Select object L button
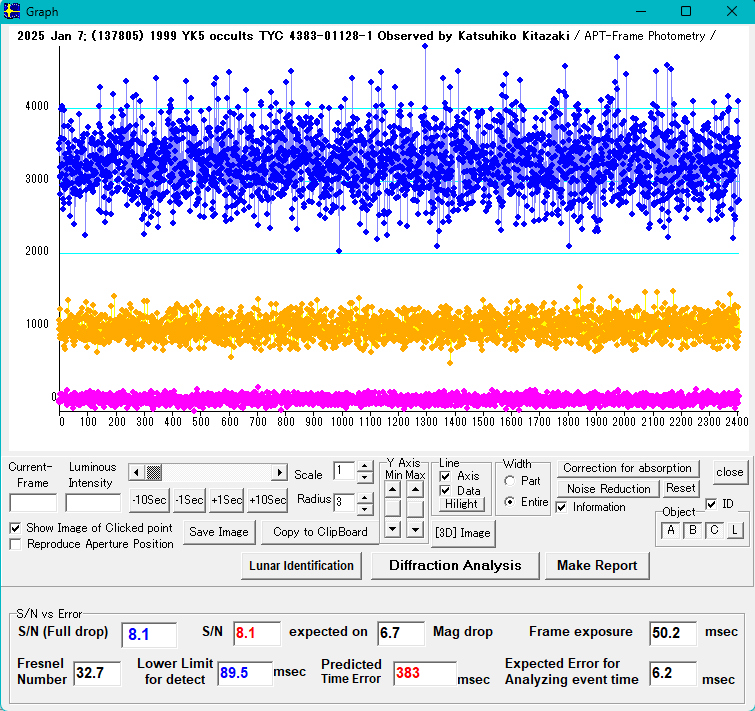 733,530
